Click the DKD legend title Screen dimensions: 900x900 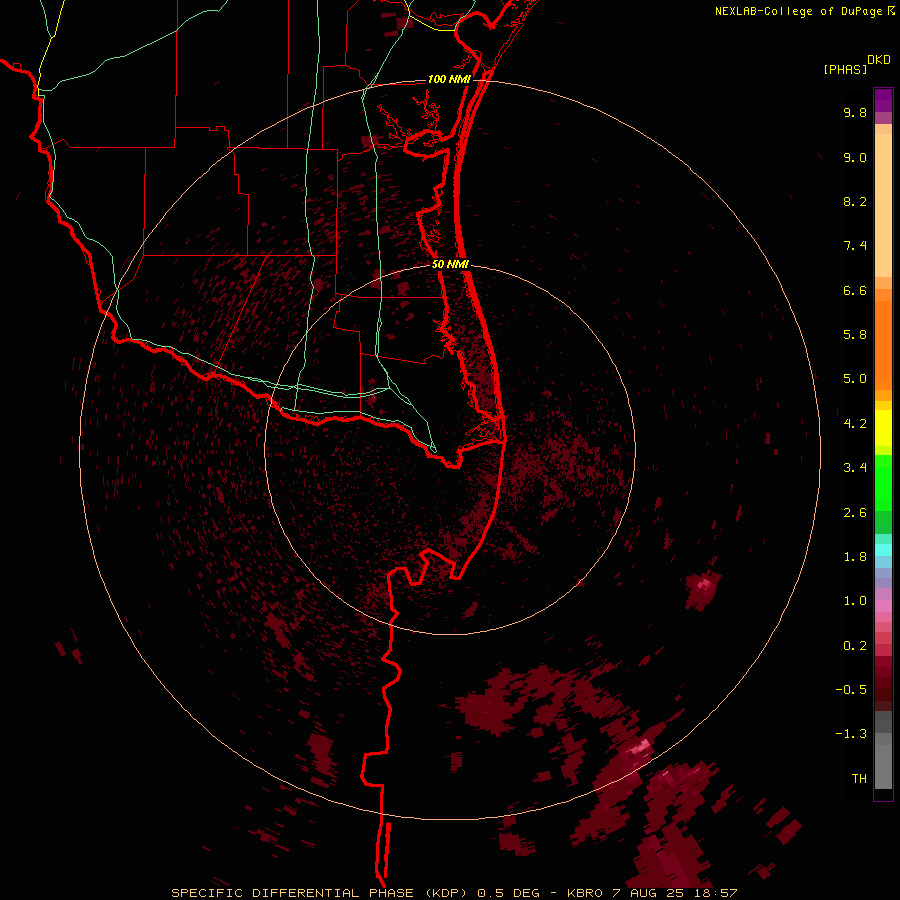click(x=879, y=60)
